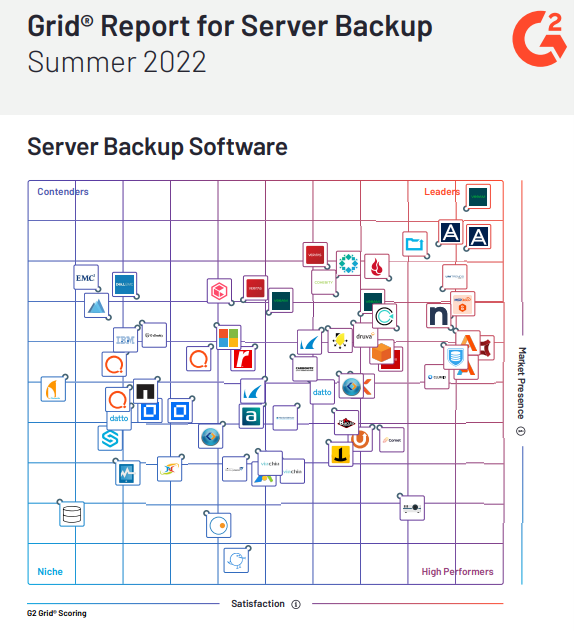
Task: Select the Leaders quadrant label
Action: pos(442,192)
